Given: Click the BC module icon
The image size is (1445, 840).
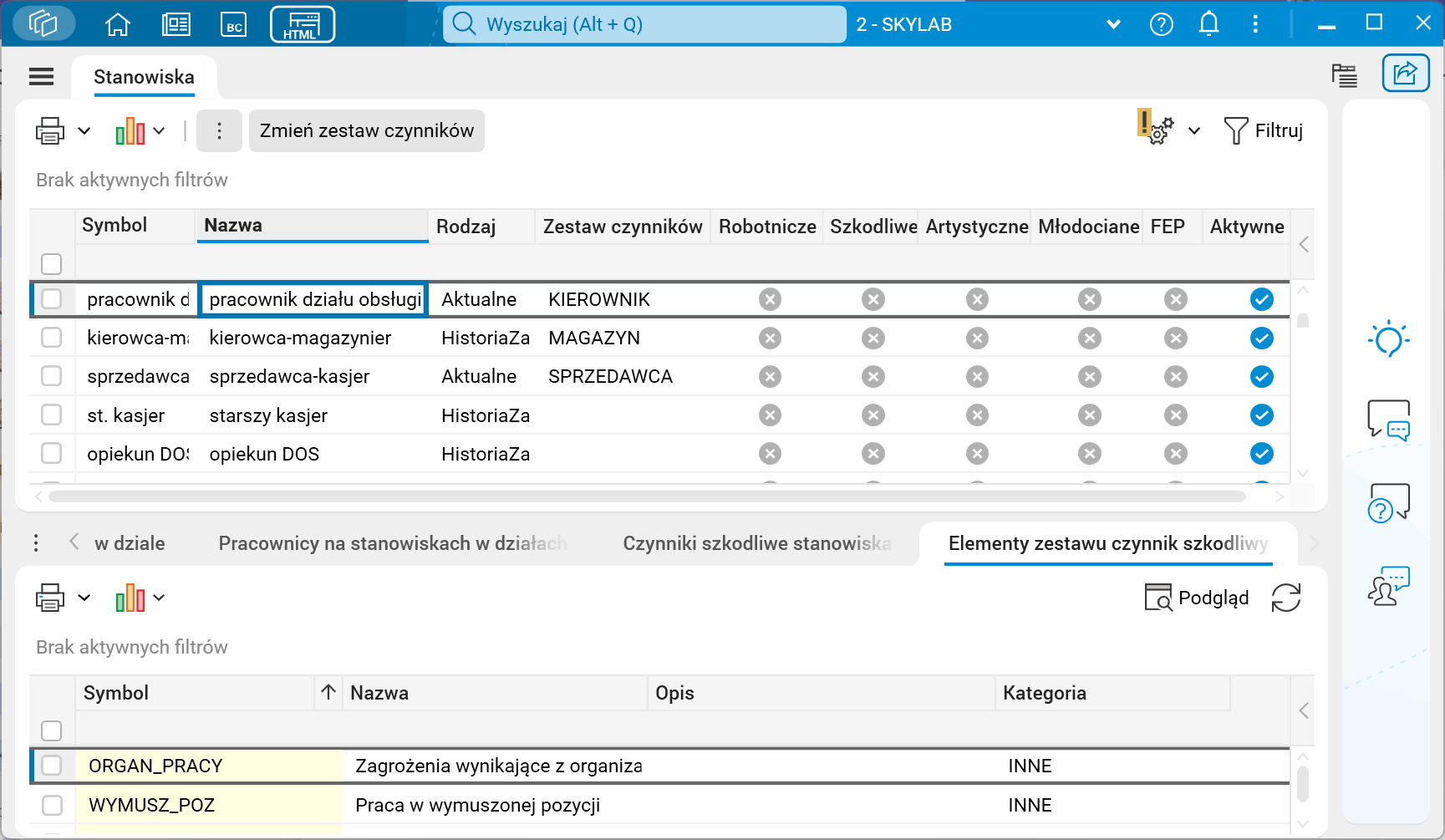Looking at the screenshot, I should point(234,23).
